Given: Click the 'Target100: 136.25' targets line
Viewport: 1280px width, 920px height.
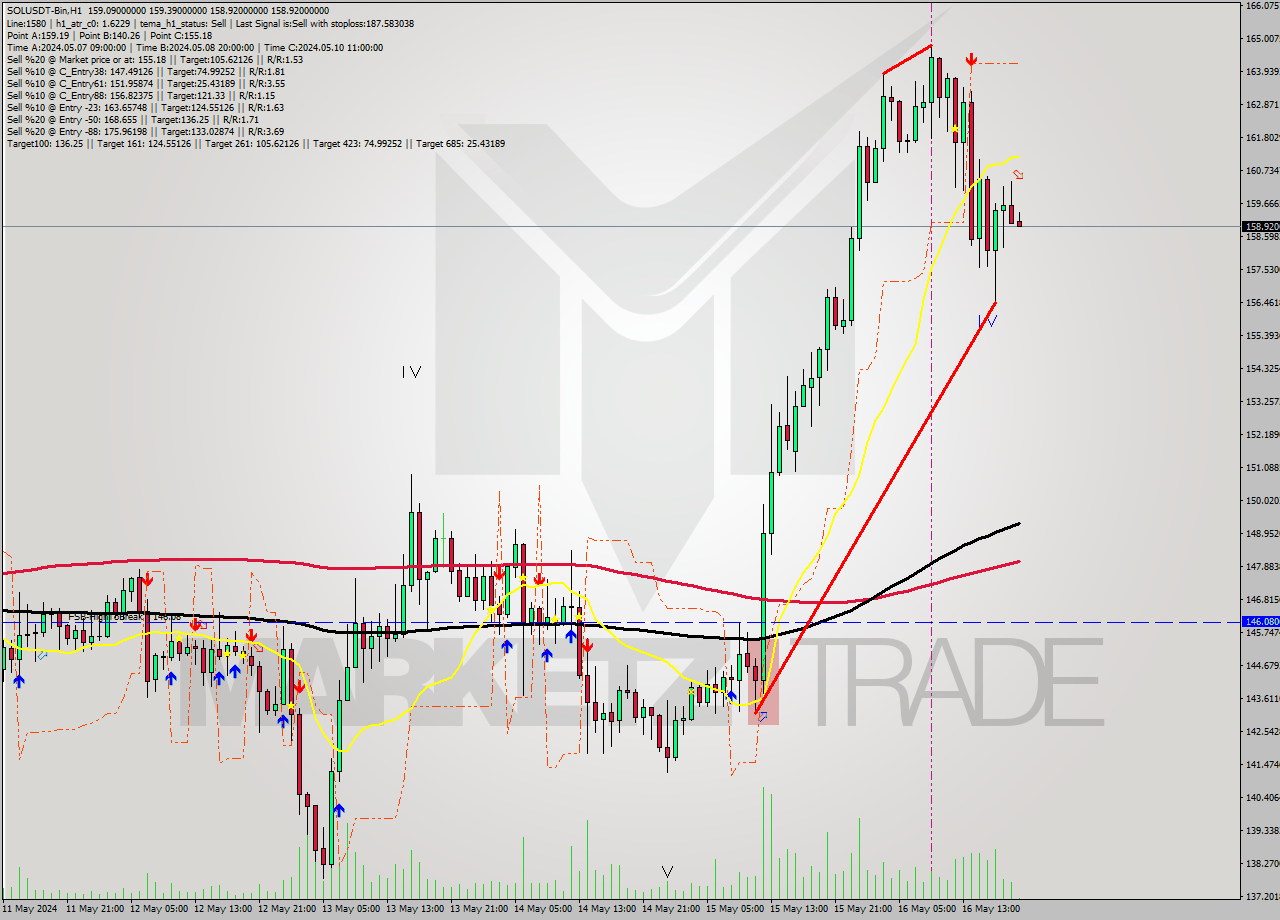Looking at the screenshot, I should click(x=255, y=143).
